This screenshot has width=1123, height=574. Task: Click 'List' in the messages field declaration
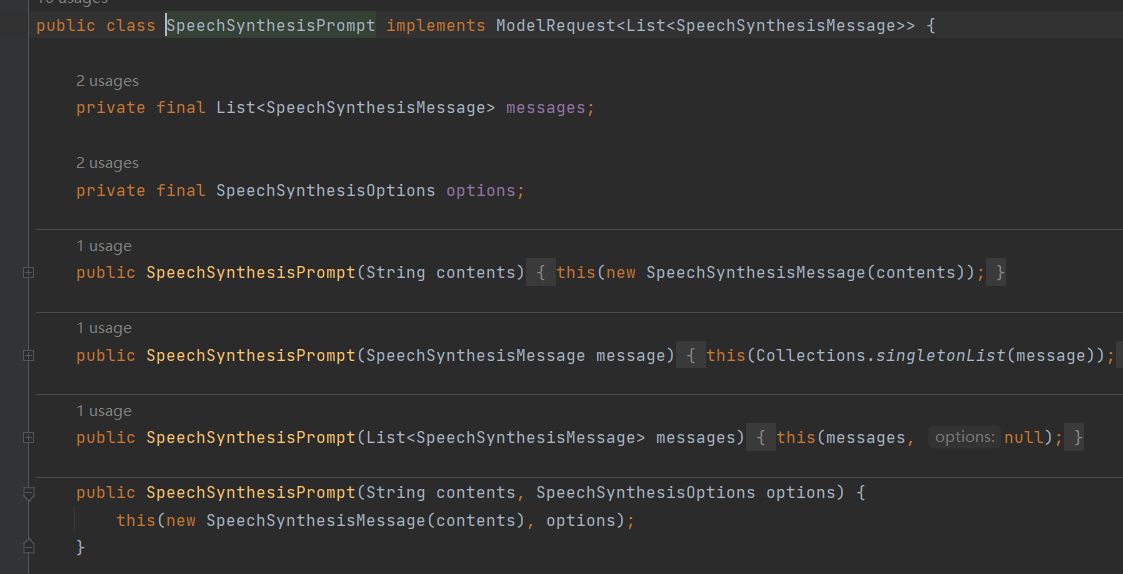coord(236,108)
